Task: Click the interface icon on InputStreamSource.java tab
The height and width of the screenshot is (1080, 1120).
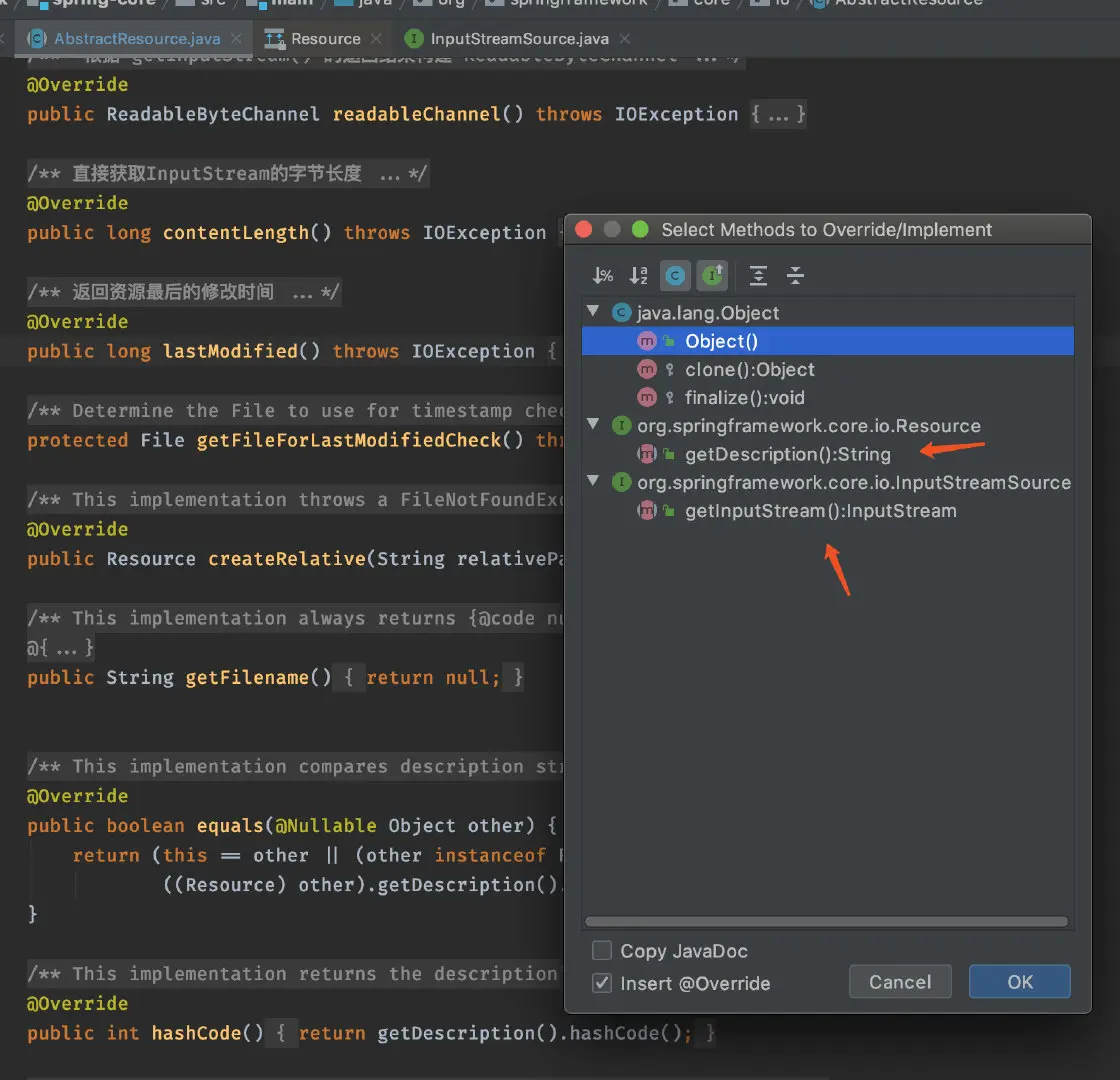Action: (x=414, y=39)
